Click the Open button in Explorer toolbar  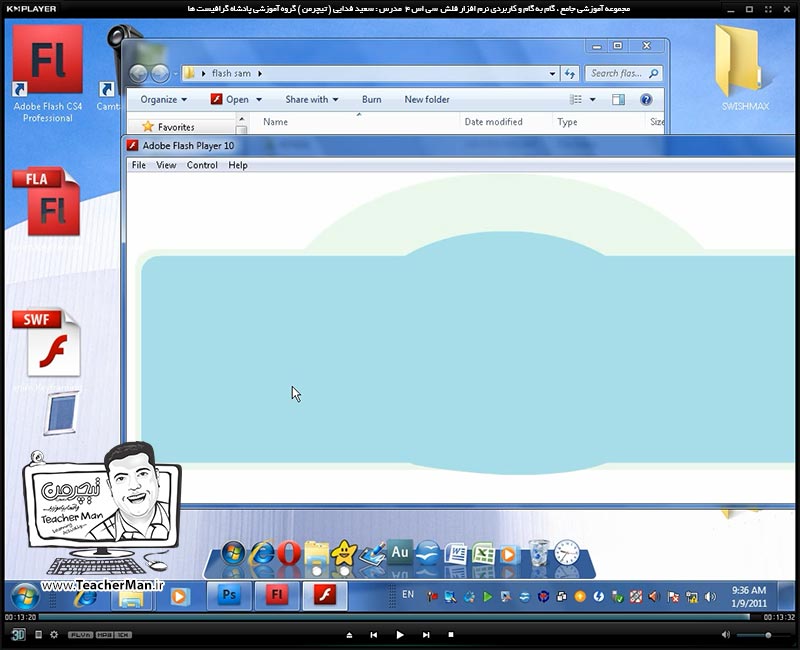click(230, 99)
